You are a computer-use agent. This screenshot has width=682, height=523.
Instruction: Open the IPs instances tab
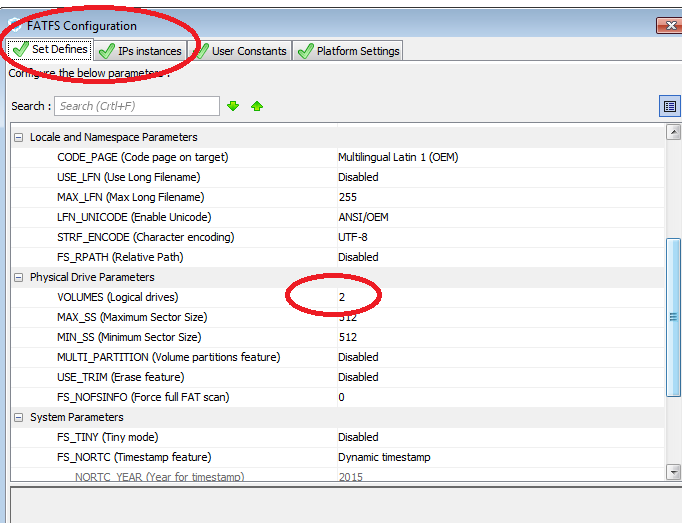click(140, 51)
